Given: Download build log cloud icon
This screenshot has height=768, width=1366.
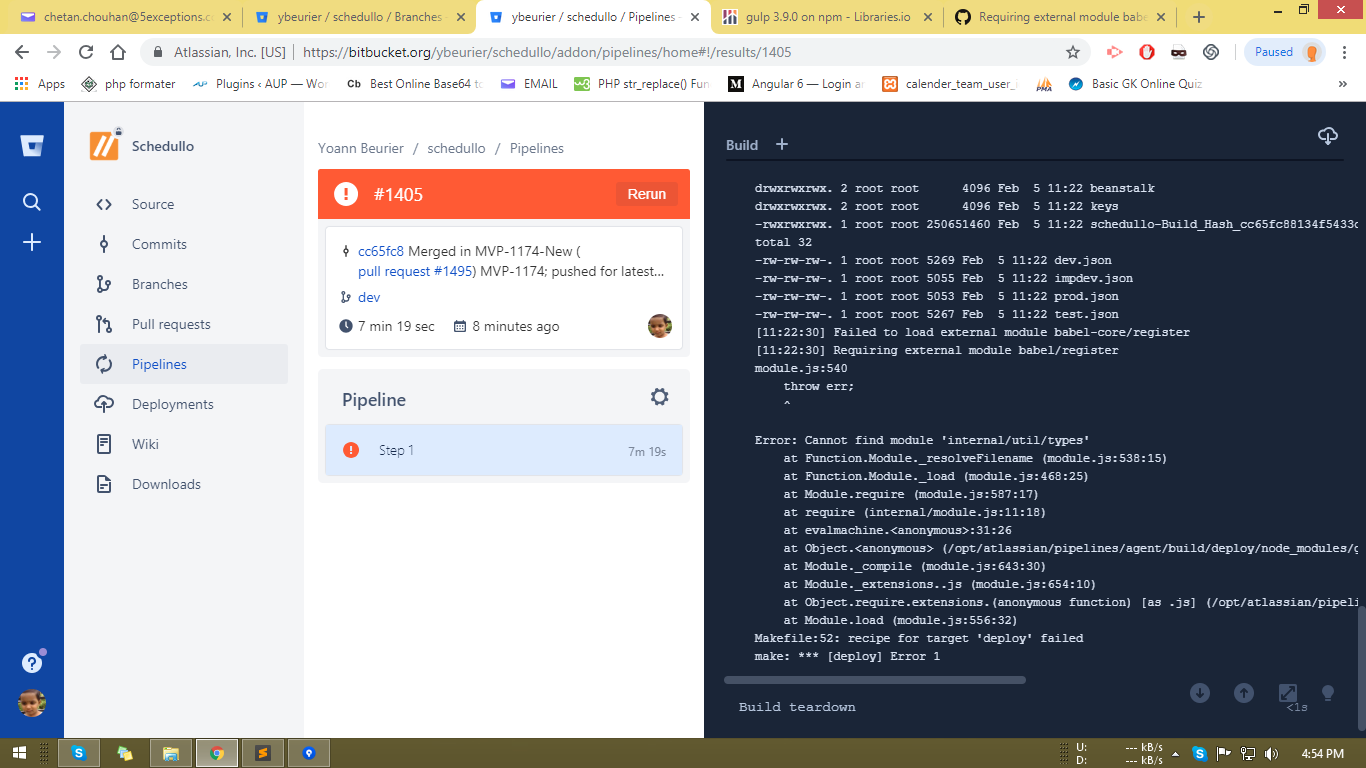Looking at the screenshot, I should click(1328, 136).
